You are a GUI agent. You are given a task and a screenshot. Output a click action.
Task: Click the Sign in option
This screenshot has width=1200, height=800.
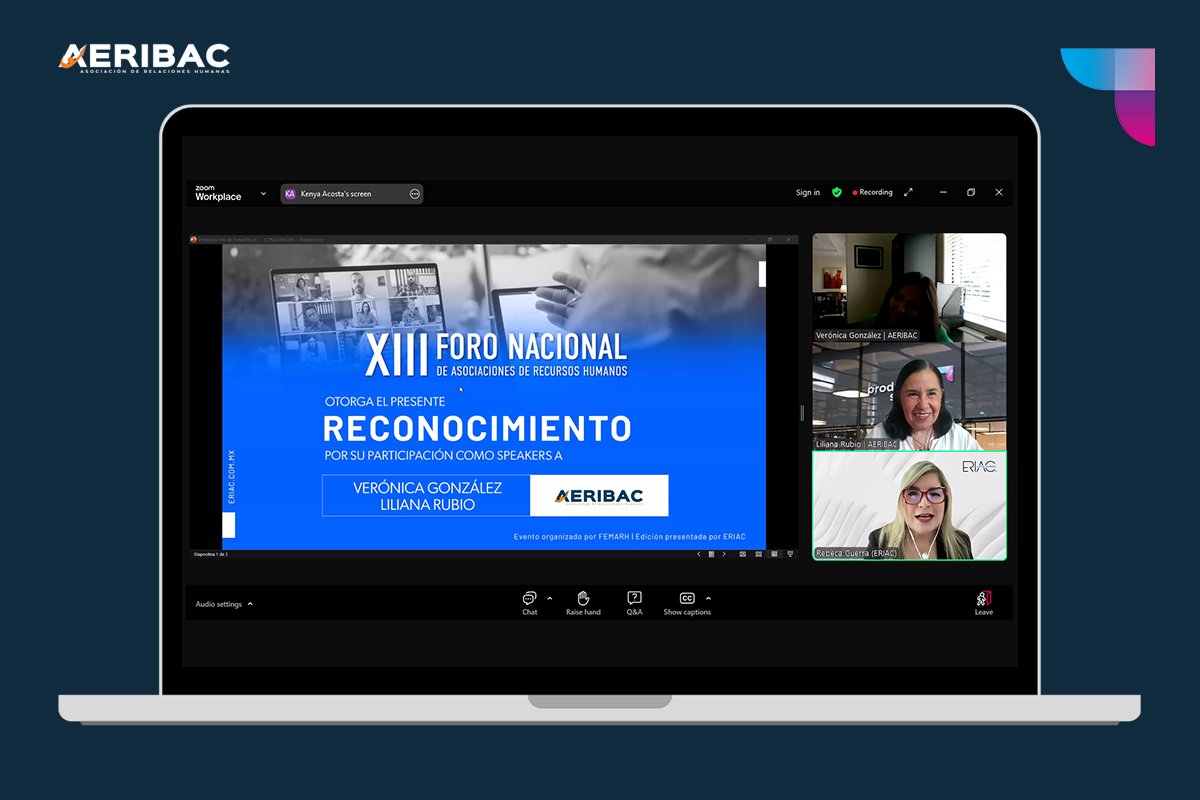(x=807, y=192)
